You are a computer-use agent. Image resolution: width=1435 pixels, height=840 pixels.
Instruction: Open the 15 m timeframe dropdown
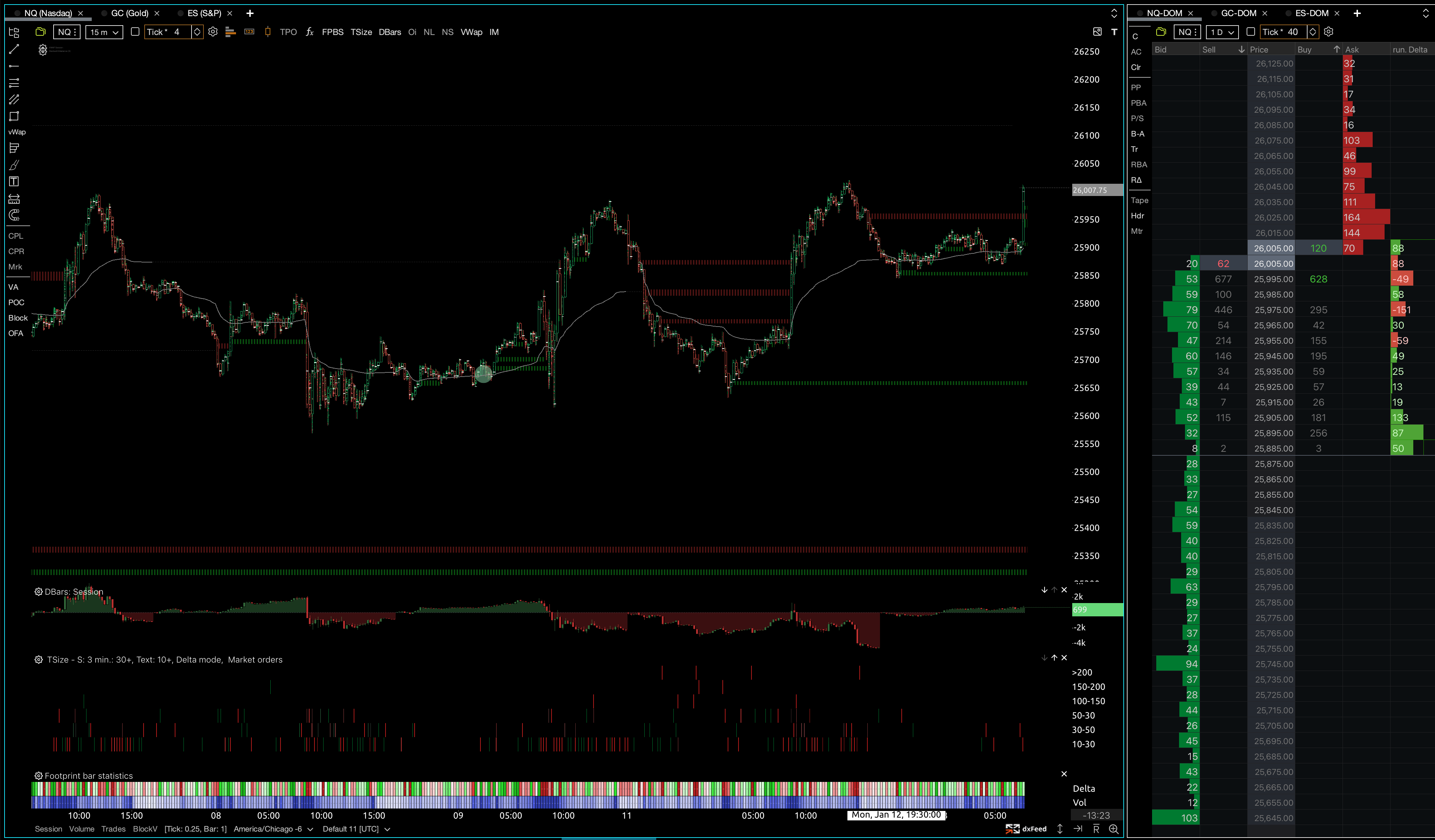(104, 32)
